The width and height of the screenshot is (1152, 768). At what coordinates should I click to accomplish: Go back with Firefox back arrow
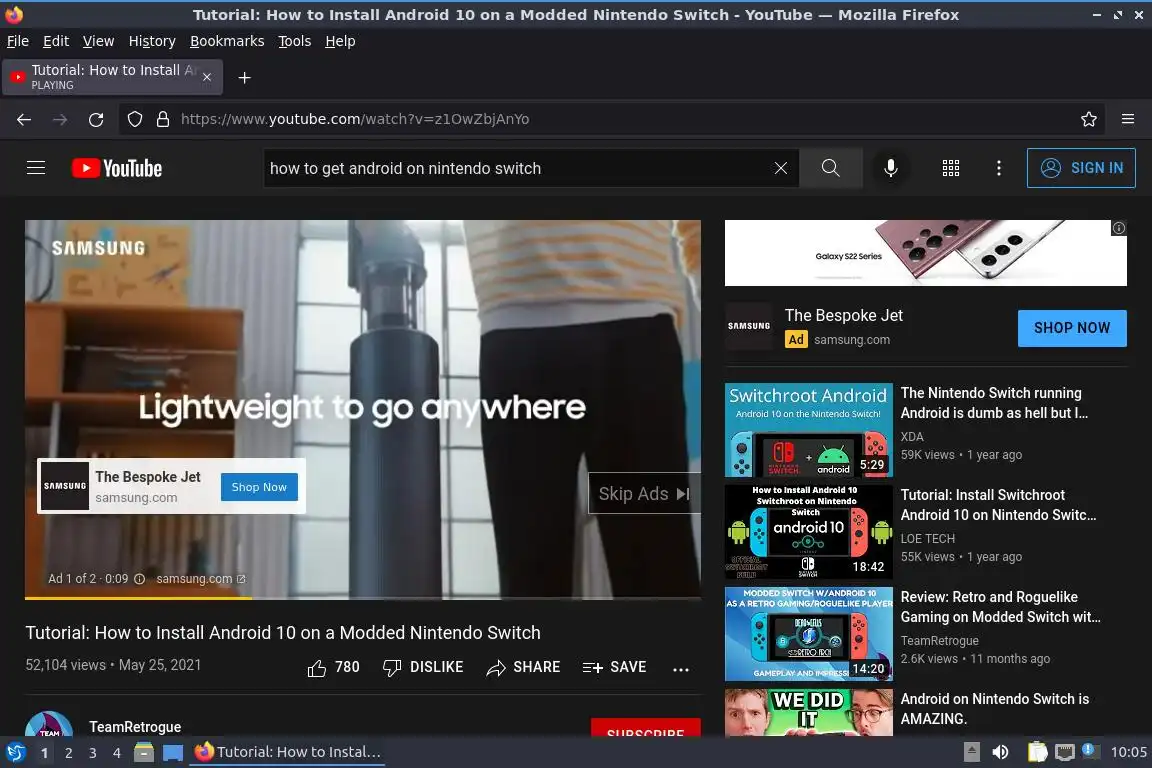click(x=24, y=119)
